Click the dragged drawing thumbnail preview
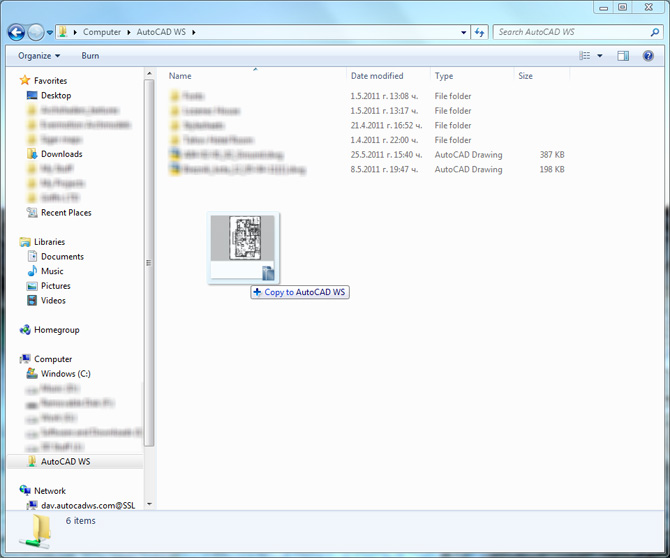 coord(243,248)
